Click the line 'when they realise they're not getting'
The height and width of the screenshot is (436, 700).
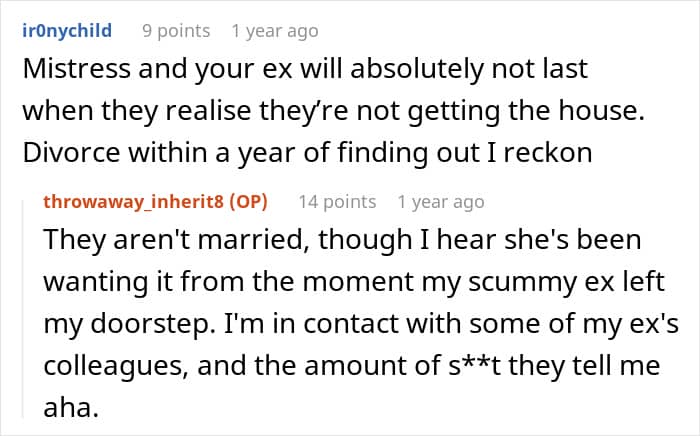coord(333,111)
